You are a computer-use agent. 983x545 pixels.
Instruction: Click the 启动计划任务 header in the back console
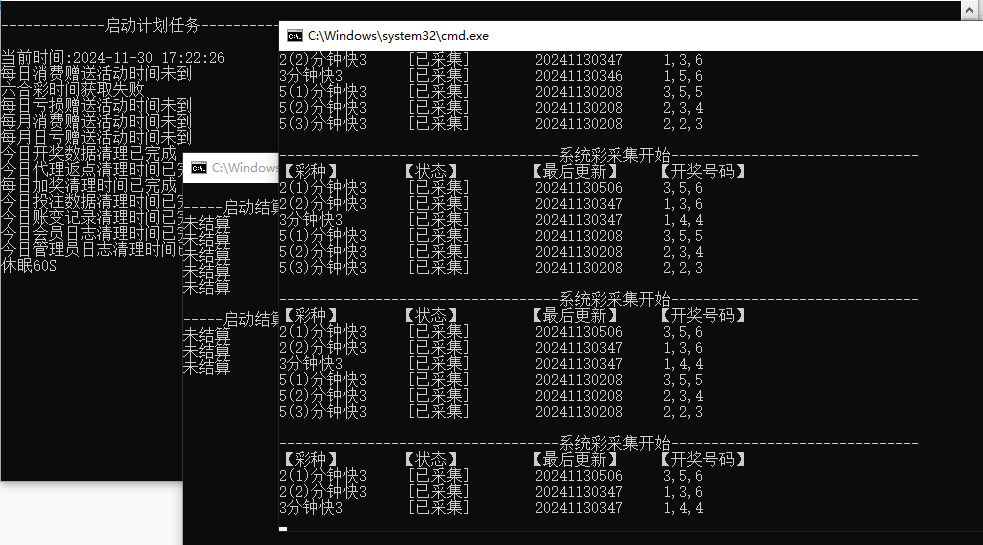(x=152, y=26)
